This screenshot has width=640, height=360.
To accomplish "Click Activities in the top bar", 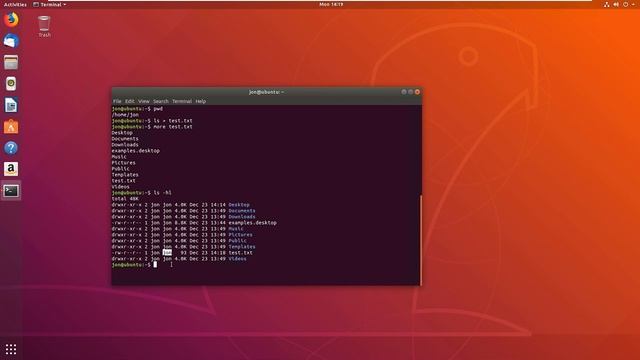I will click(x=15, y=4).
